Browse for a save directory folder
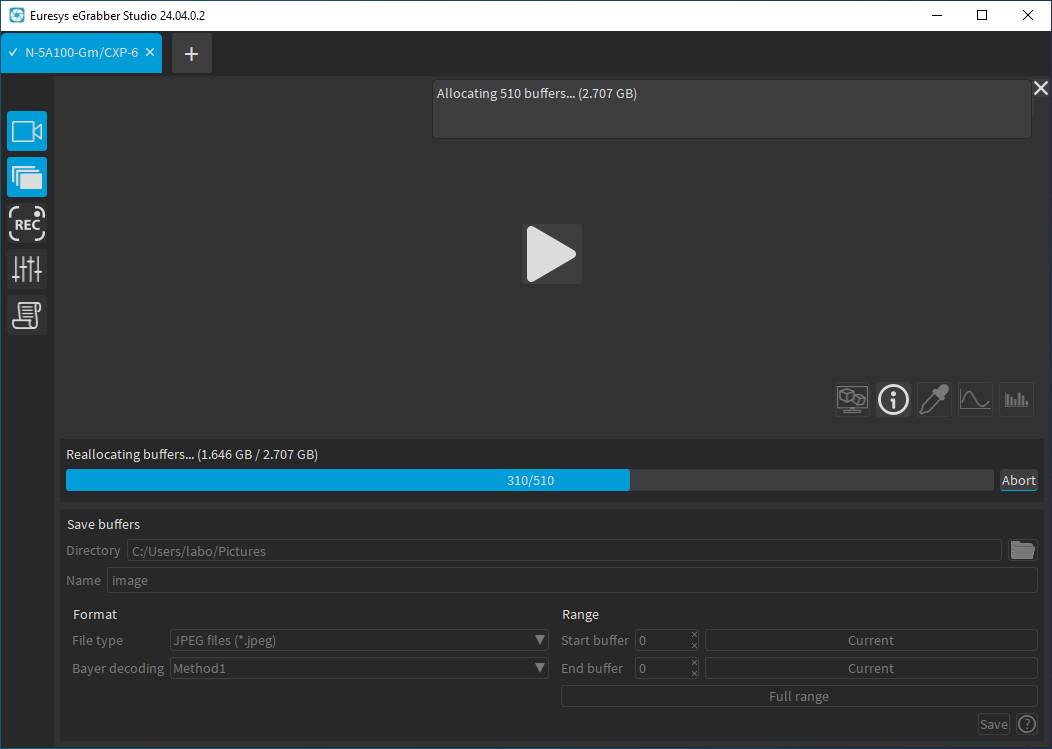1052x749 pixels. [1022, 550]
